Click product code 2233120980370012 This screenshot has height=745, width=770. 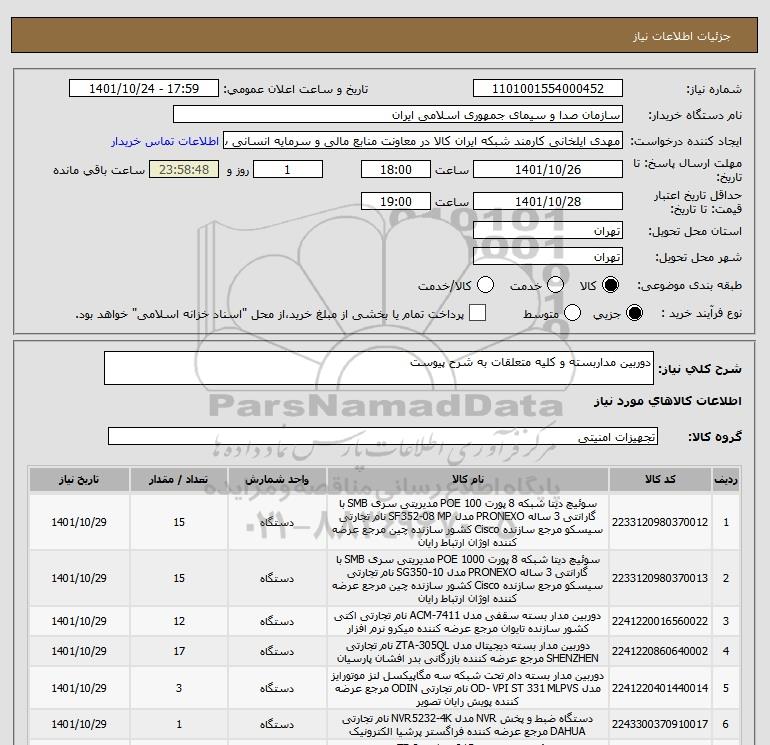(660, 522)
